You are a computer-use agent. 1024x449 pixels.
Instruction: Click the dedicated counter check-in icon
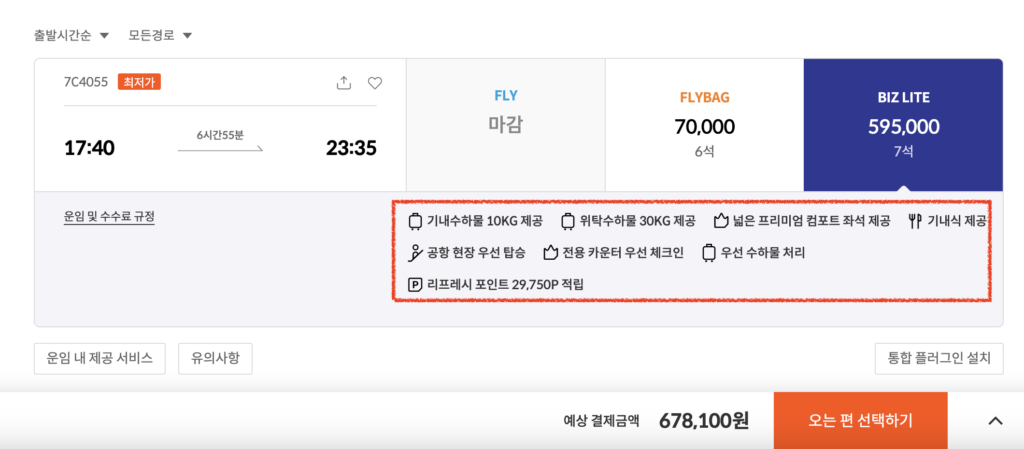(x=550, y=253)
